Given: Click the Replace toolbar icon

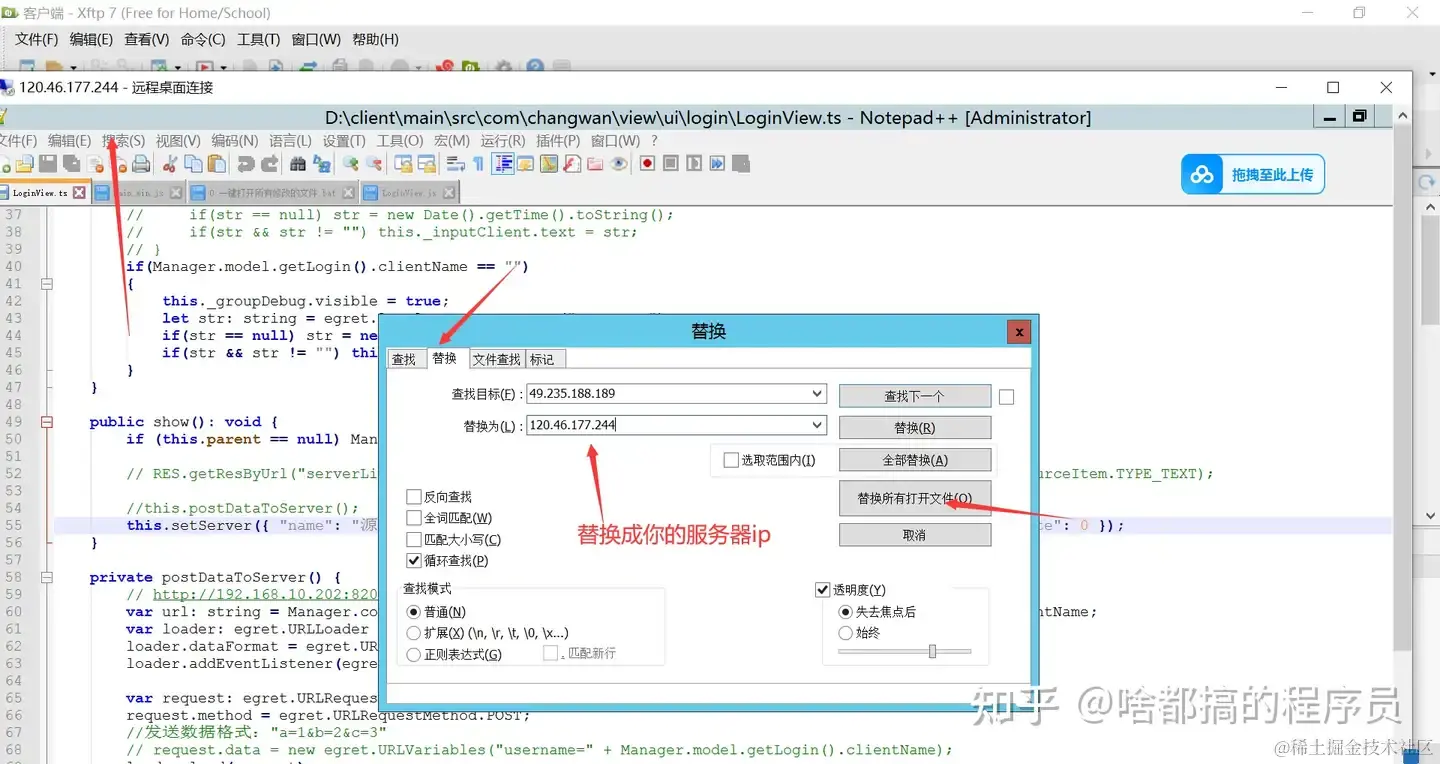Looking at the screenshot, I should (322, 164).
